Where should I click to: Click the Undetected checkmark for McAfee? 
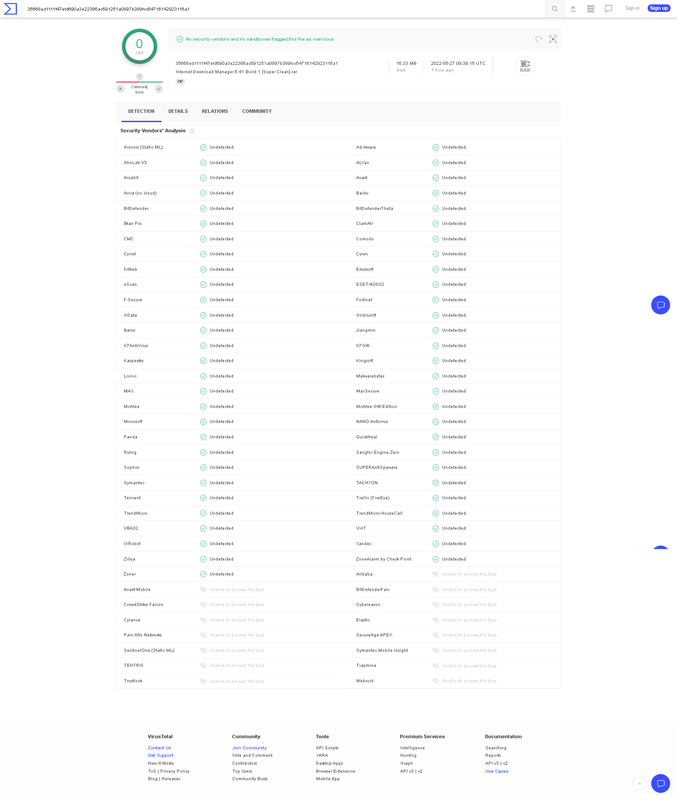203,407
